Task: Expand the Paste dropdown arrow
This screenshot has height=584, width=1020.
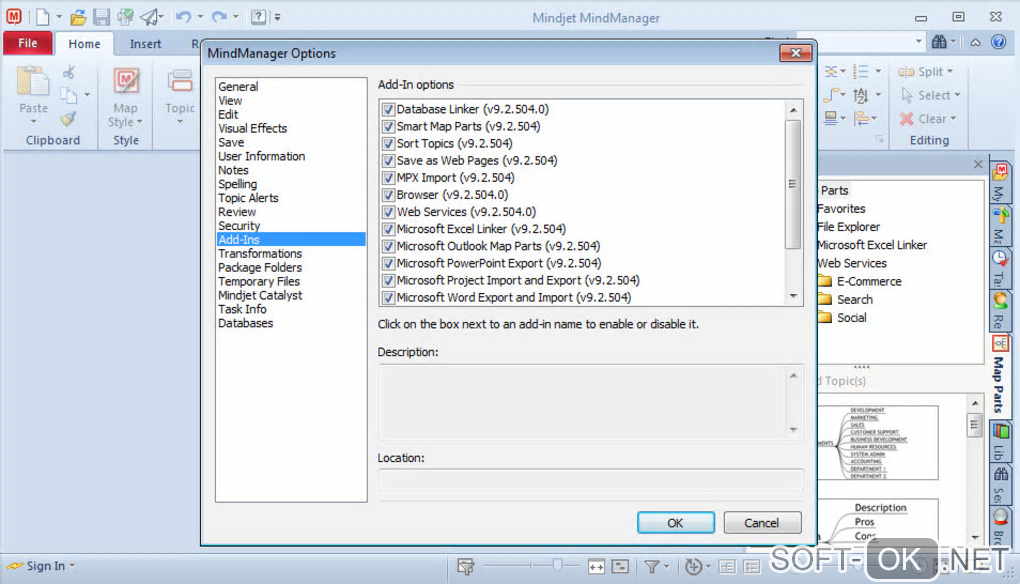Action: [33, 122]
